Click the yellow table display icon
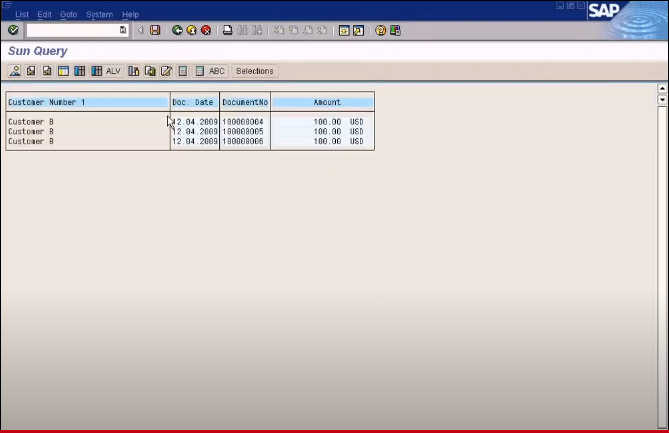The width and height of the screenshot is (669, 433). pos(63,71)
